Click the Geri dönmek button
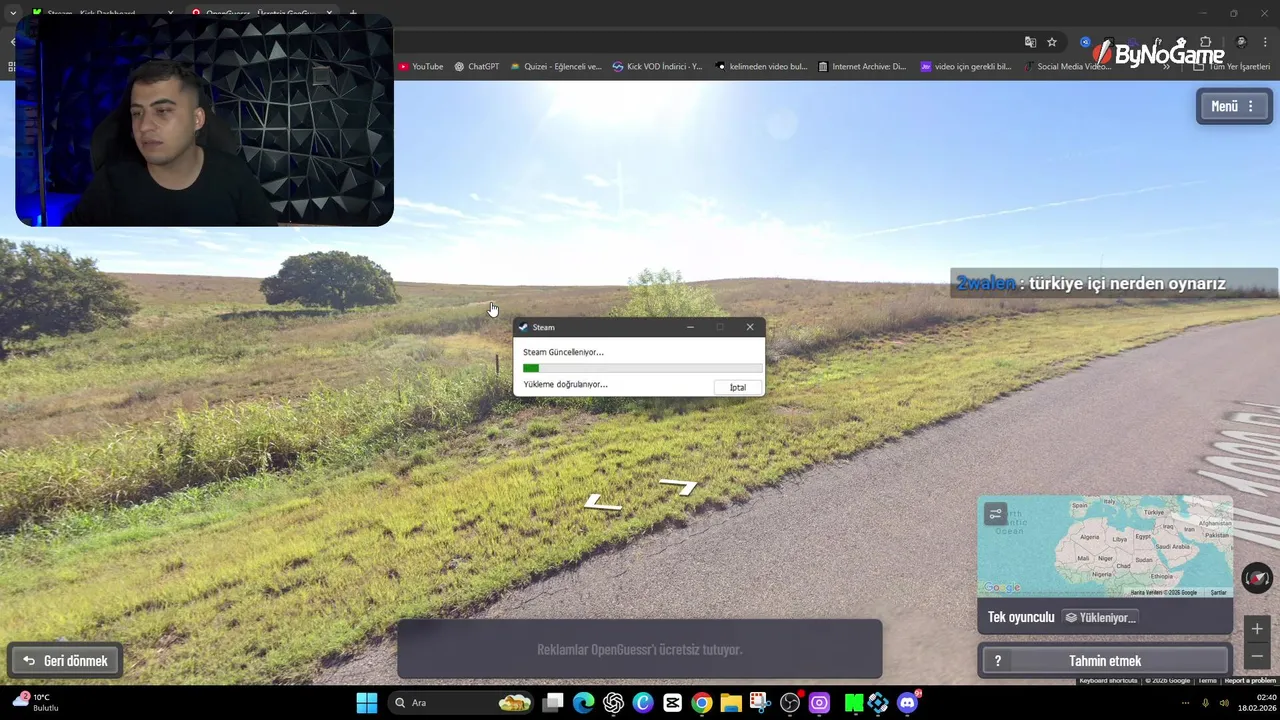 point(65,661)
